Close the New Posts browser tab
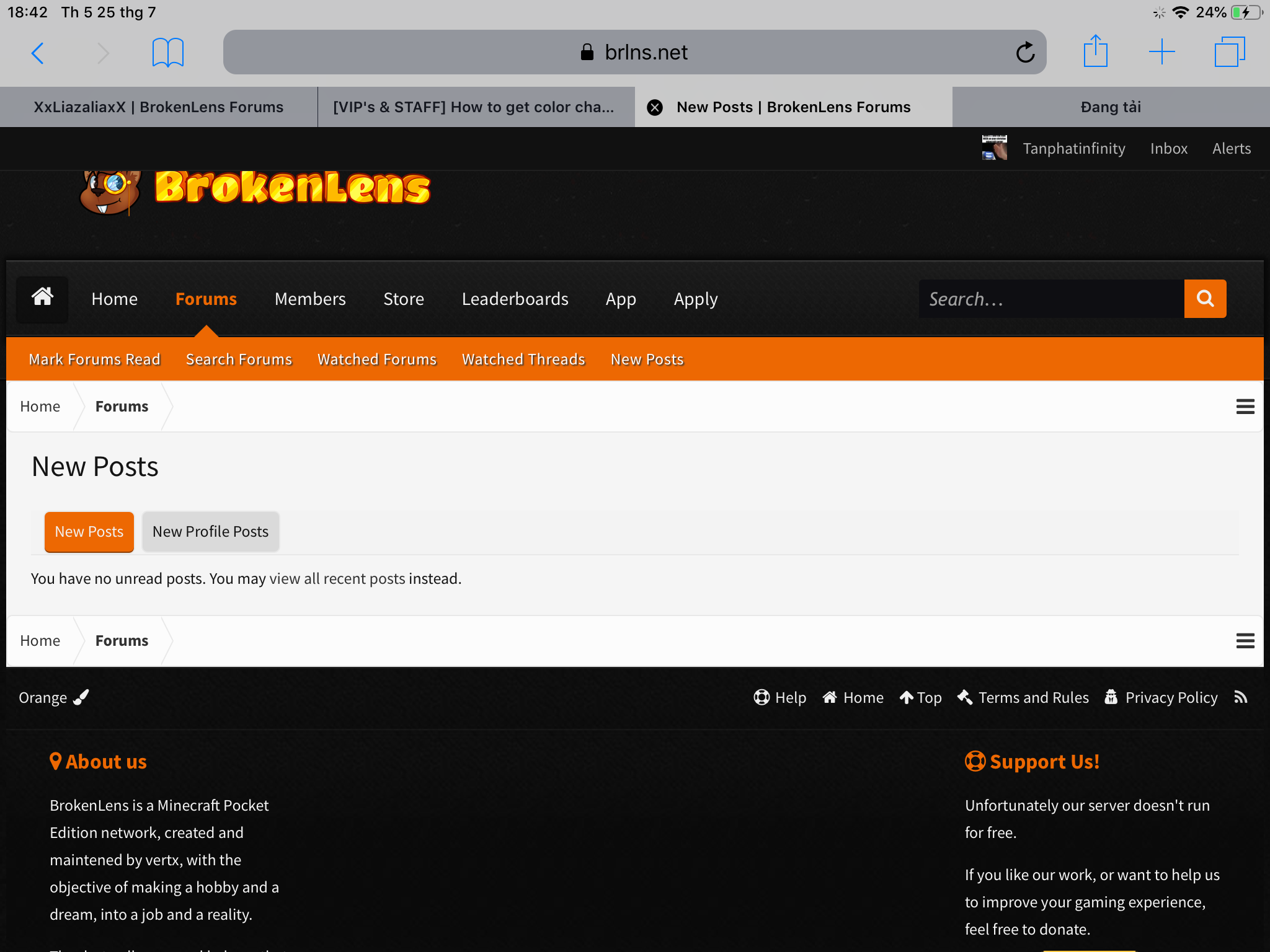Image resolution: width=1270 pixels, height=952 pixels. 655,107
